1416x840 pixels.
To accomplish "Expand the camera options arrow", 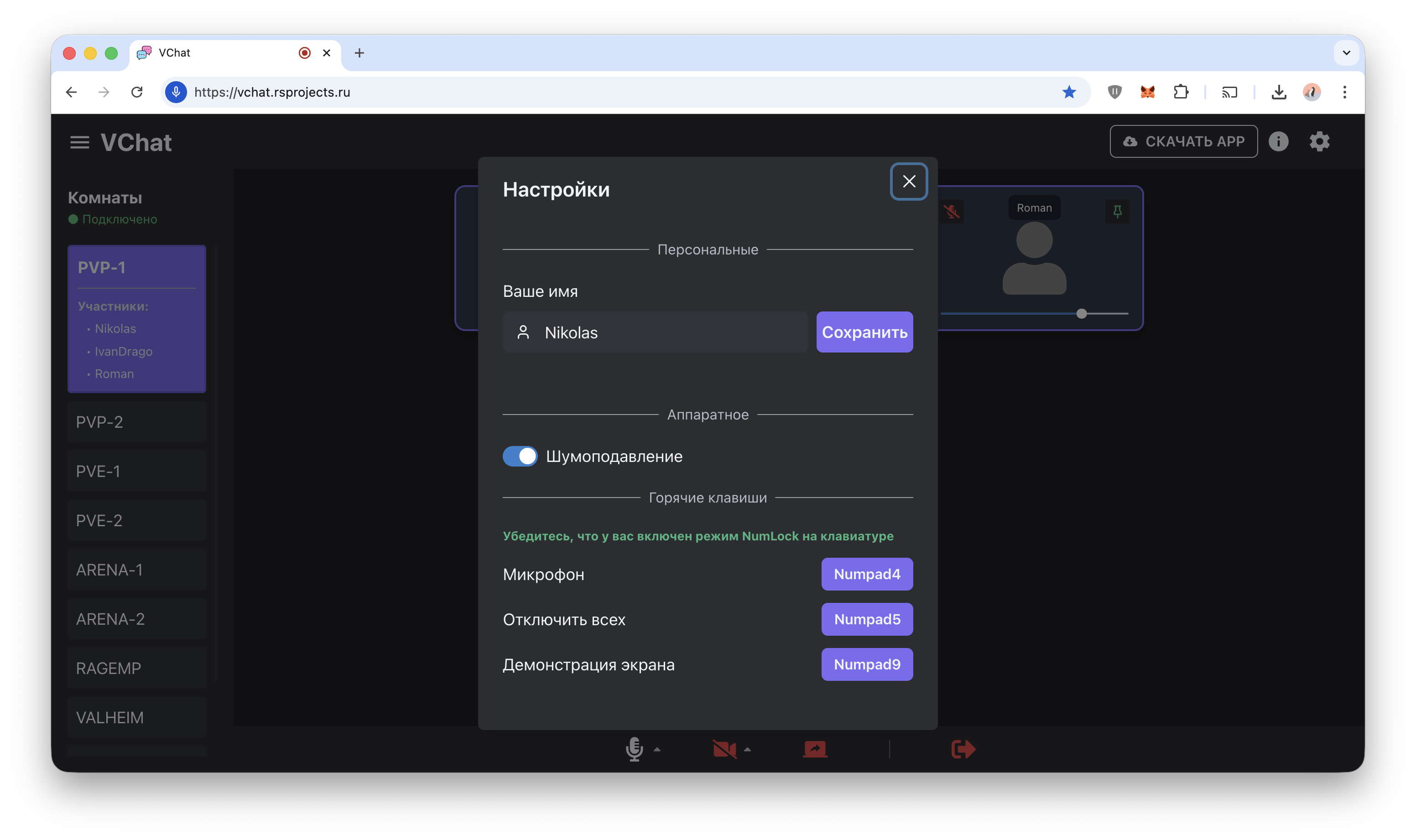I will click(x=747, y=749).
